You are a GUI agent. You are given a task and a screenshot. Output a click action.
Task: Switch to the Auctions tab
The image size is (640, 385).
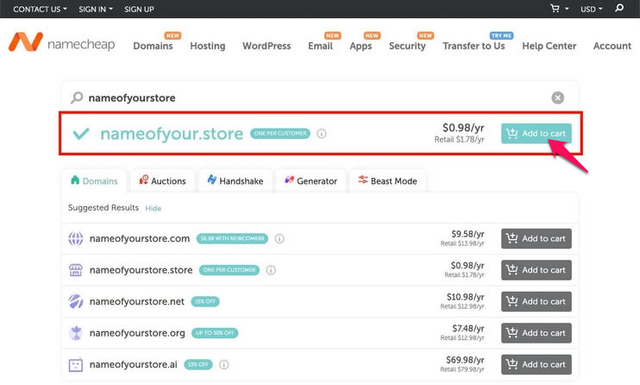point(162,180)
